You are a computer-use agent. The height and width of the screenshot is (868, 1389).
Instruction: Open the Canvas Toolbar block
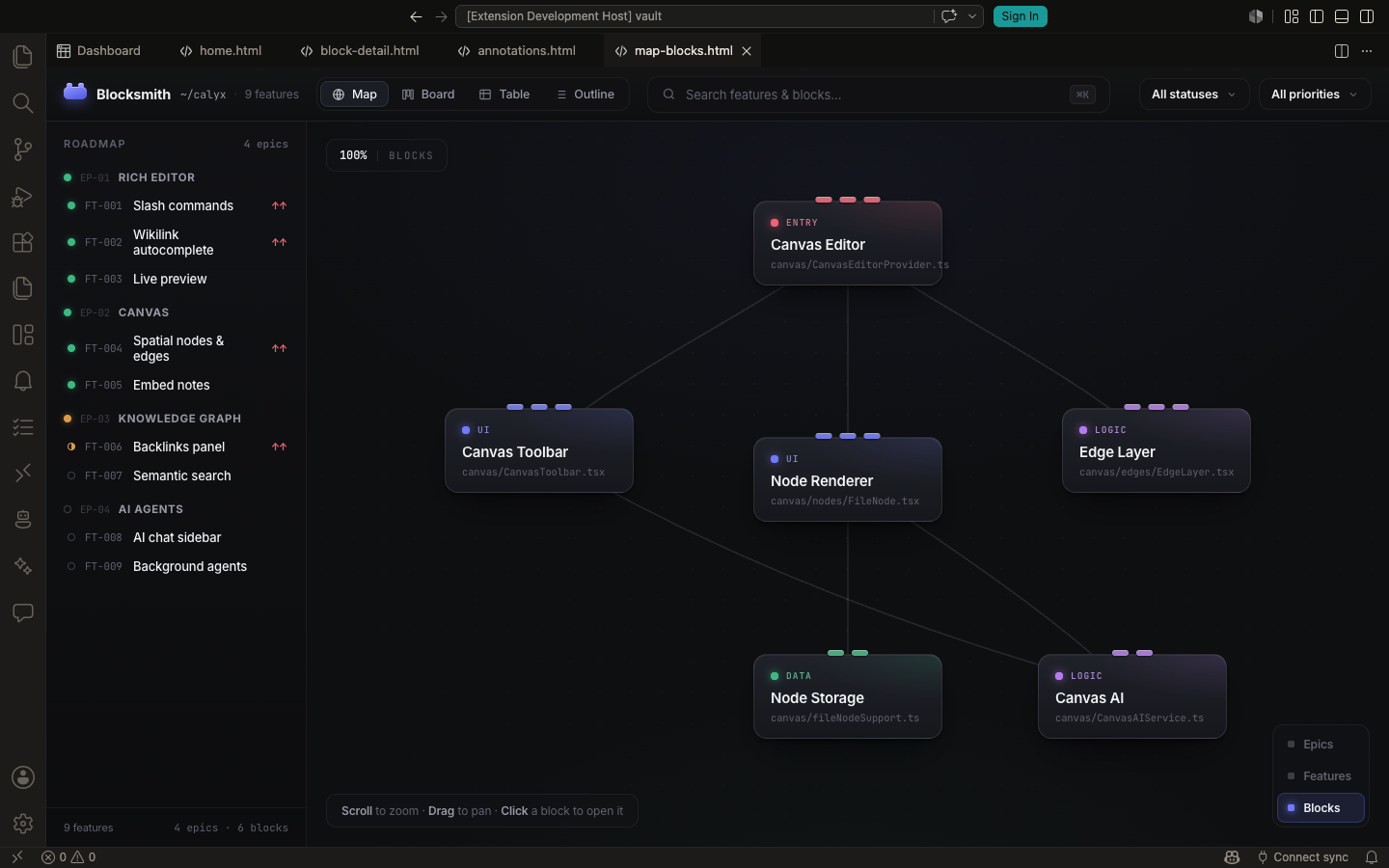pos(539,450)
